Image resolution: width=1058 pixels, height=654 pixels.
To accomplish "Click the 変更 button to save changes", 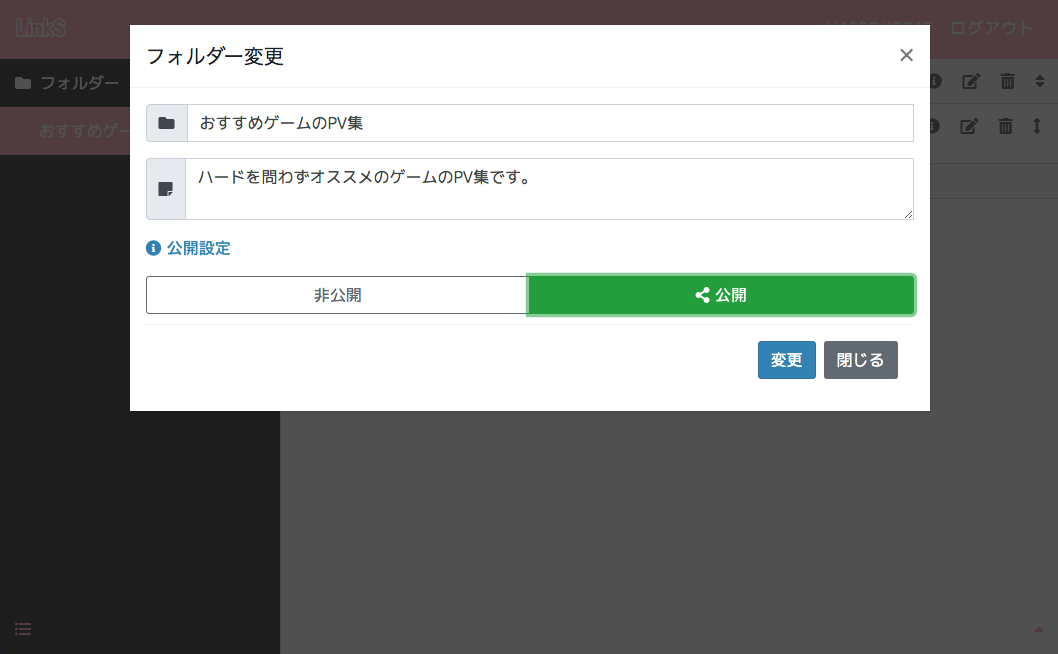I will click(x=786, y=360).
